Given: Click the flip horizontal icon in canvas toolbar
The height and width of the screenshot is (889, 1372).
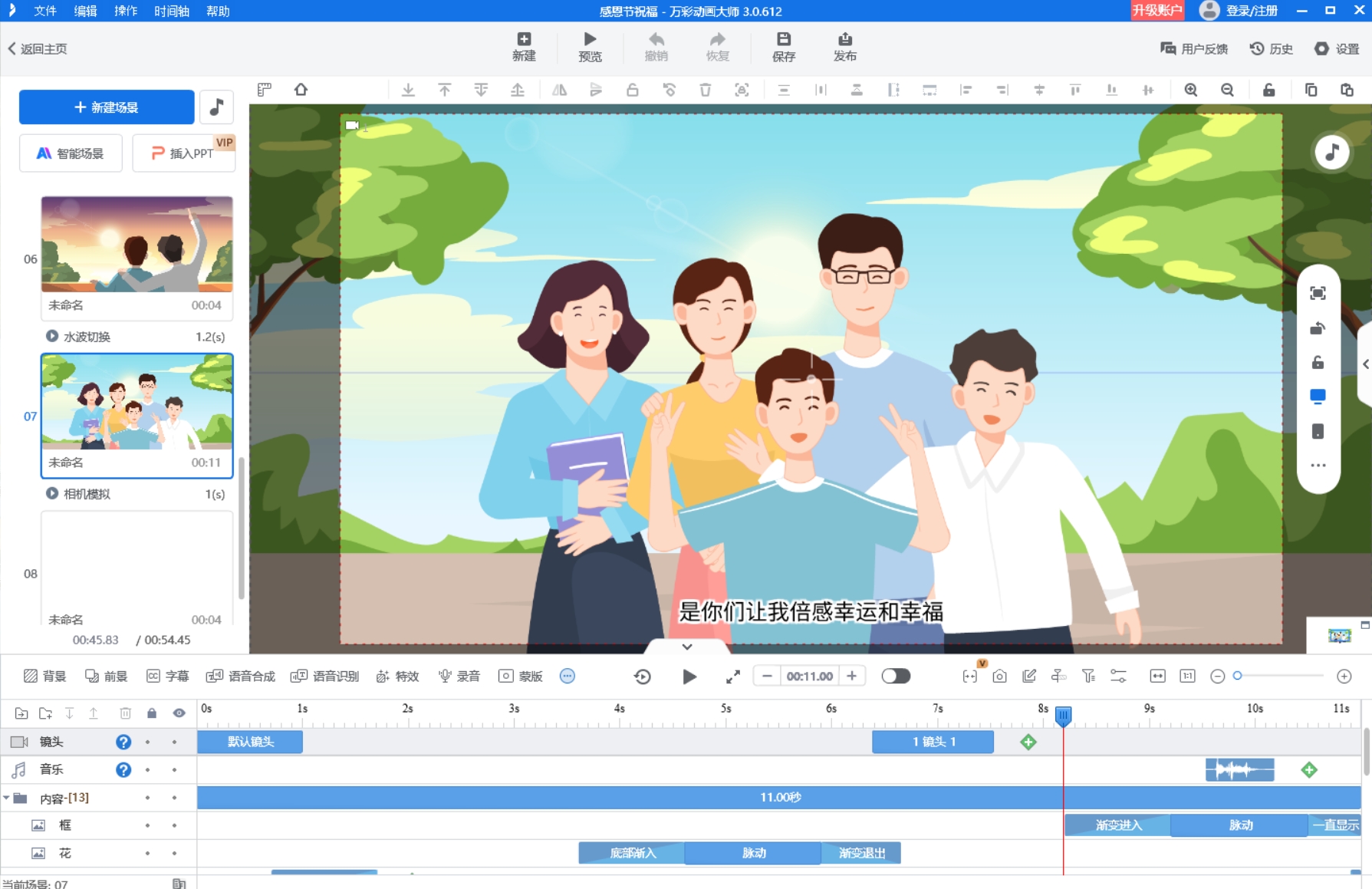Looking at the screenshot, I should click(x=560, y=90).
